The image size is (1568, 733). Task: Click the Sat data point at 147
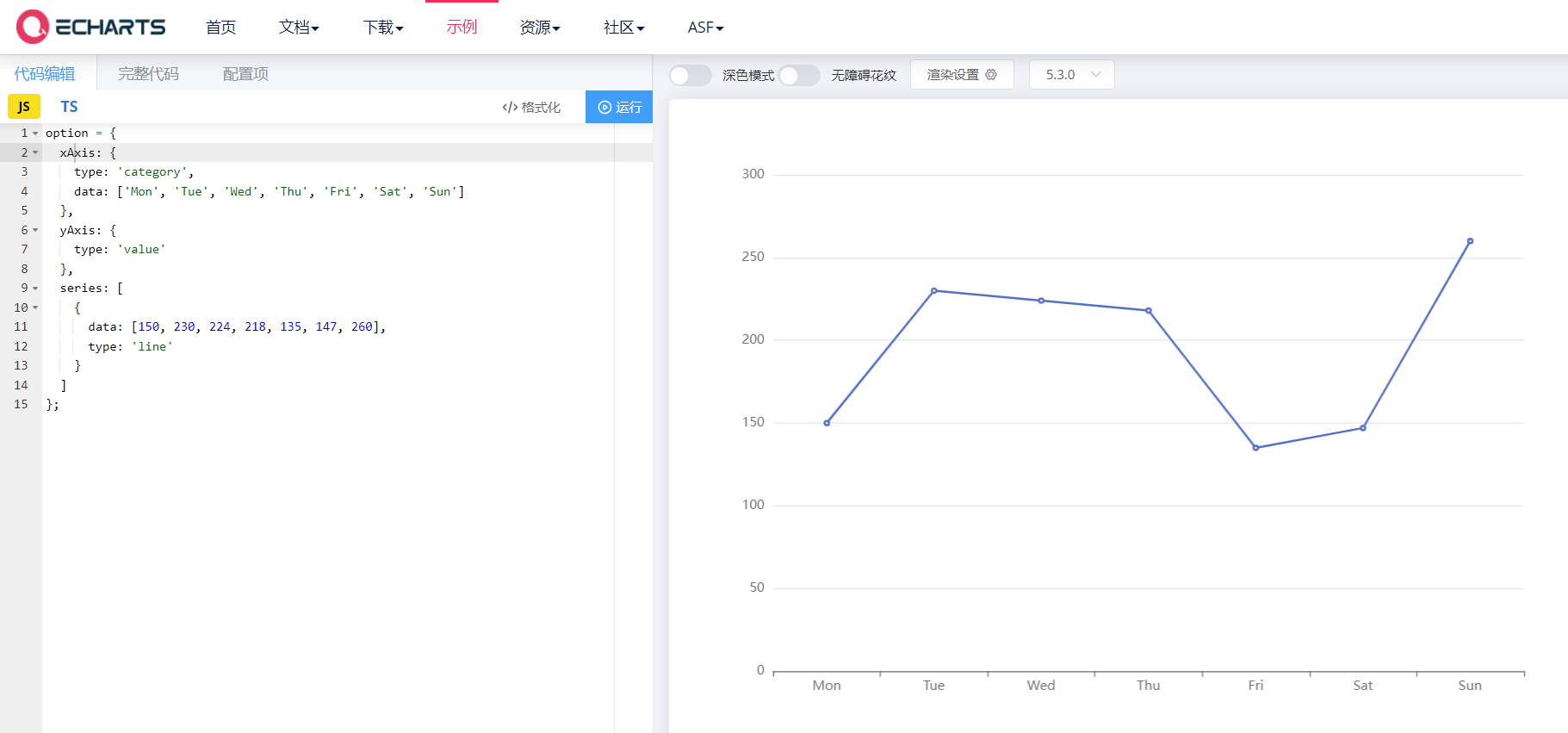tap(1363, 428)
